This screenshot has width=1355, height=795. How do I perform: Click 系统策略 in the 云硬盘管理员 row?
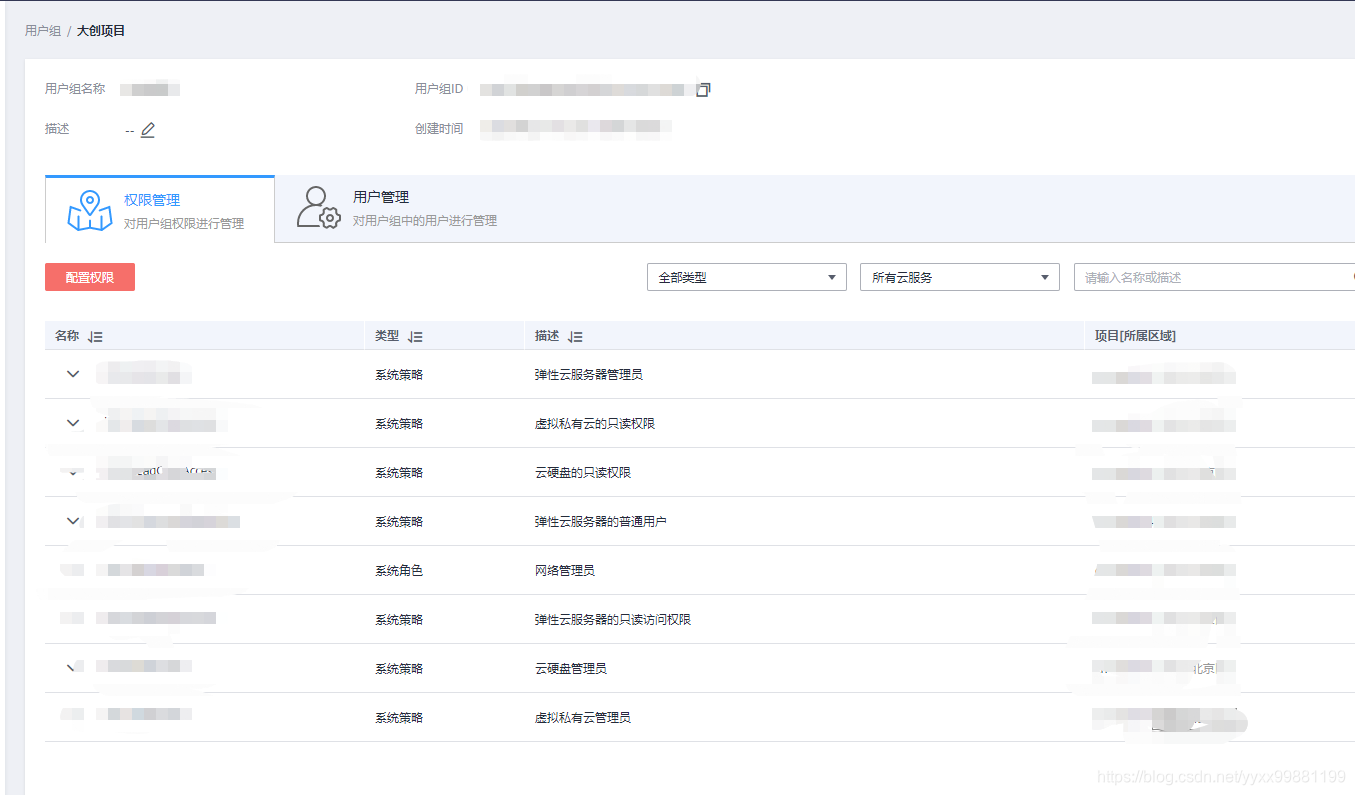point(399,669)
